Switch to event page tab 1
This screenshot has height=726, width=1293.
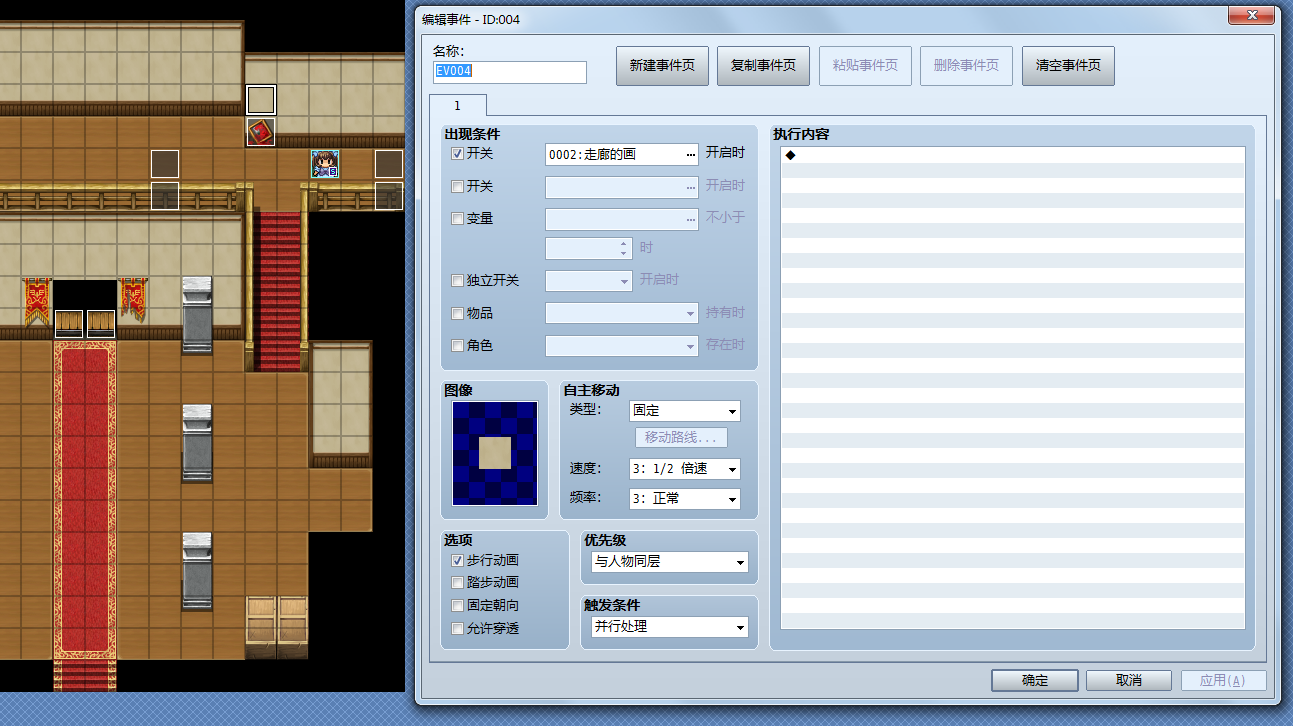click(458, 105)
